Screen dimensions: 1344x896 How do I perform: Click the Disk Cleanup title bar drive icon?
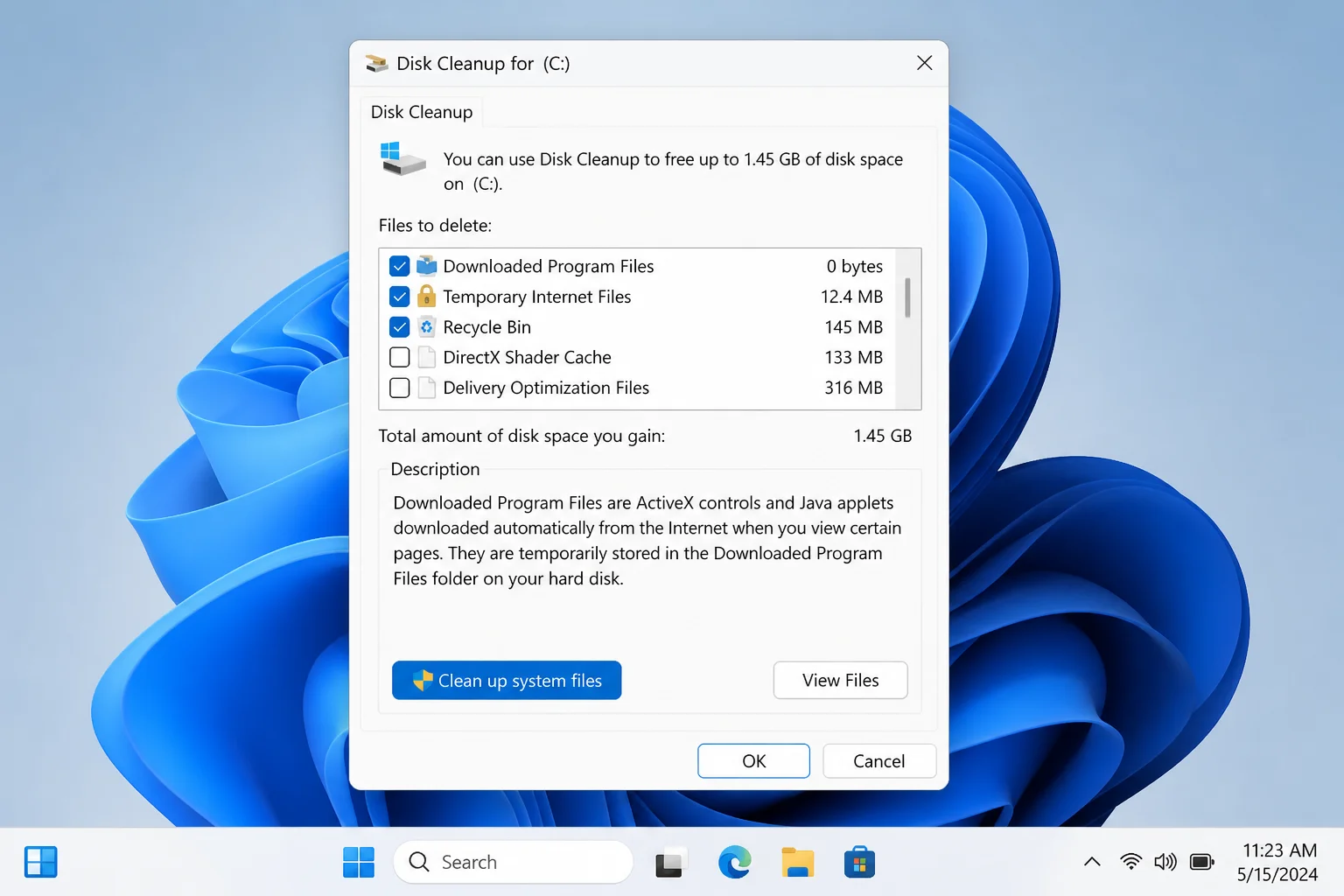(x=377, y=63)
